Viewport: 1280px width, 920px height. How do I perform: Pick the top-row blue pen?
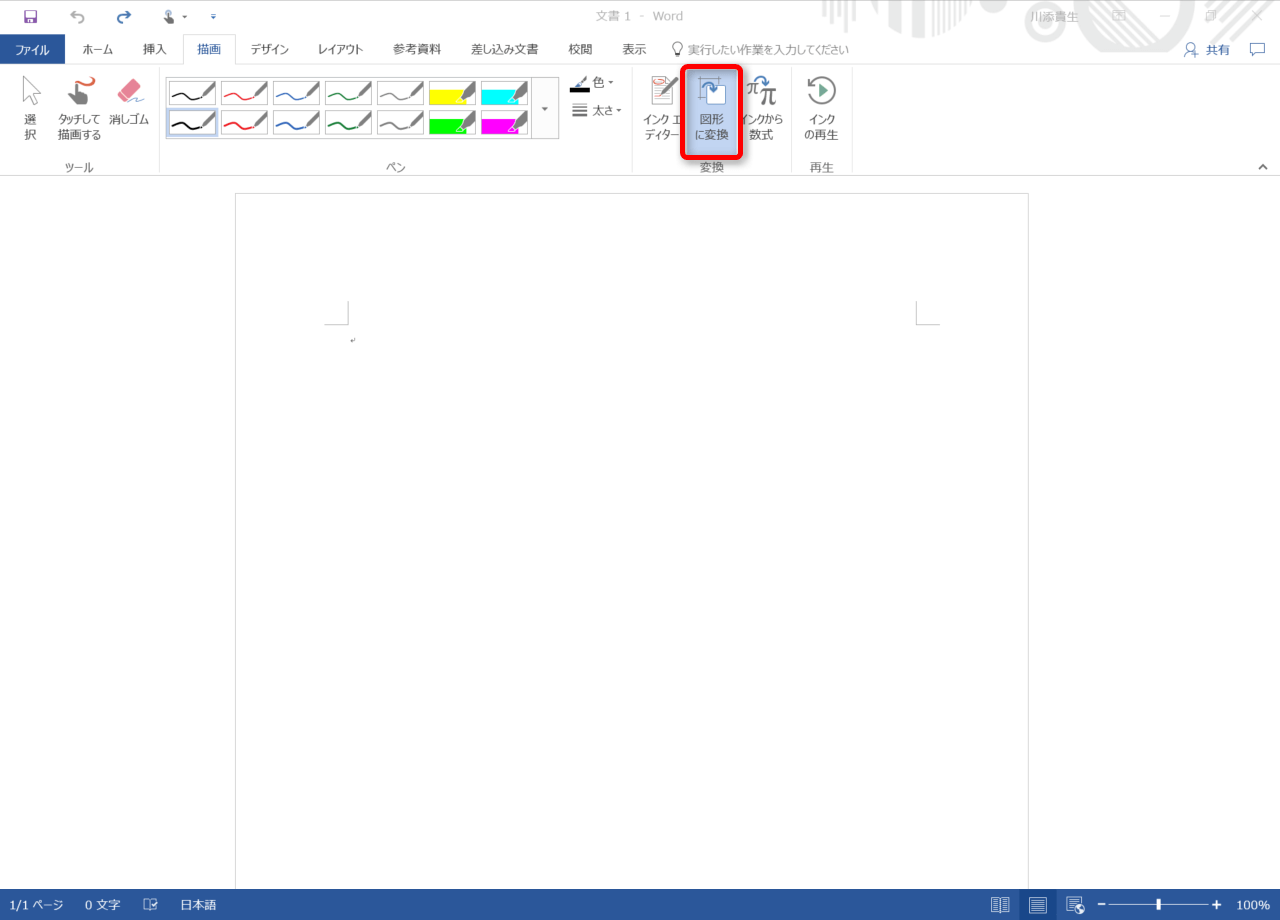tap(296, 93)
